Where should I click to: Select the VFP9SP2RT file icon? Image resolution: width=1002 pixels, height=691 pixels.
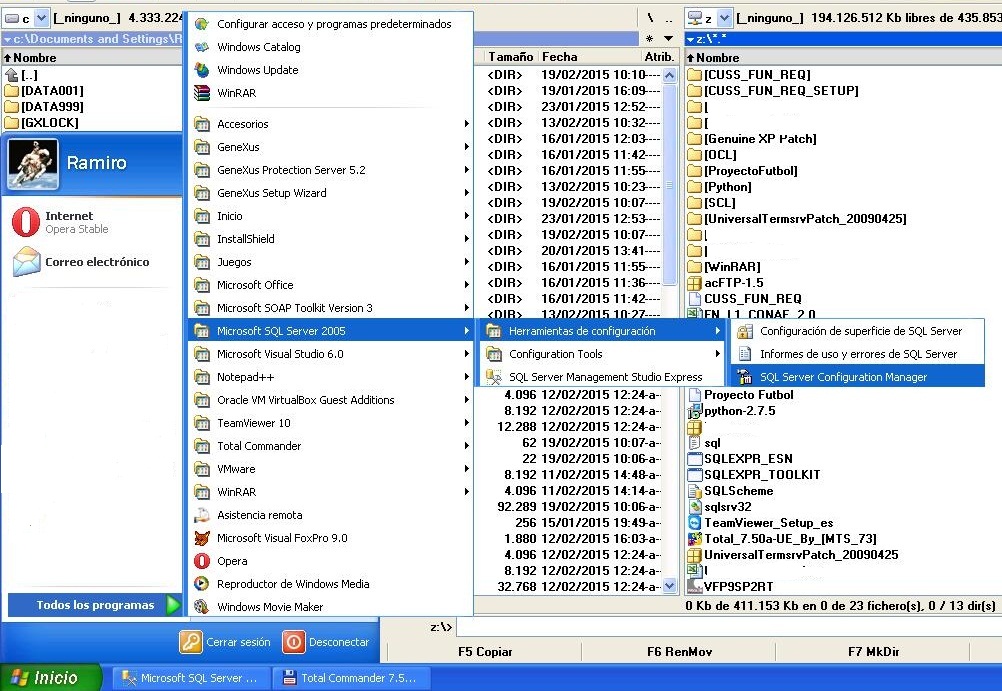pos(694,587)
